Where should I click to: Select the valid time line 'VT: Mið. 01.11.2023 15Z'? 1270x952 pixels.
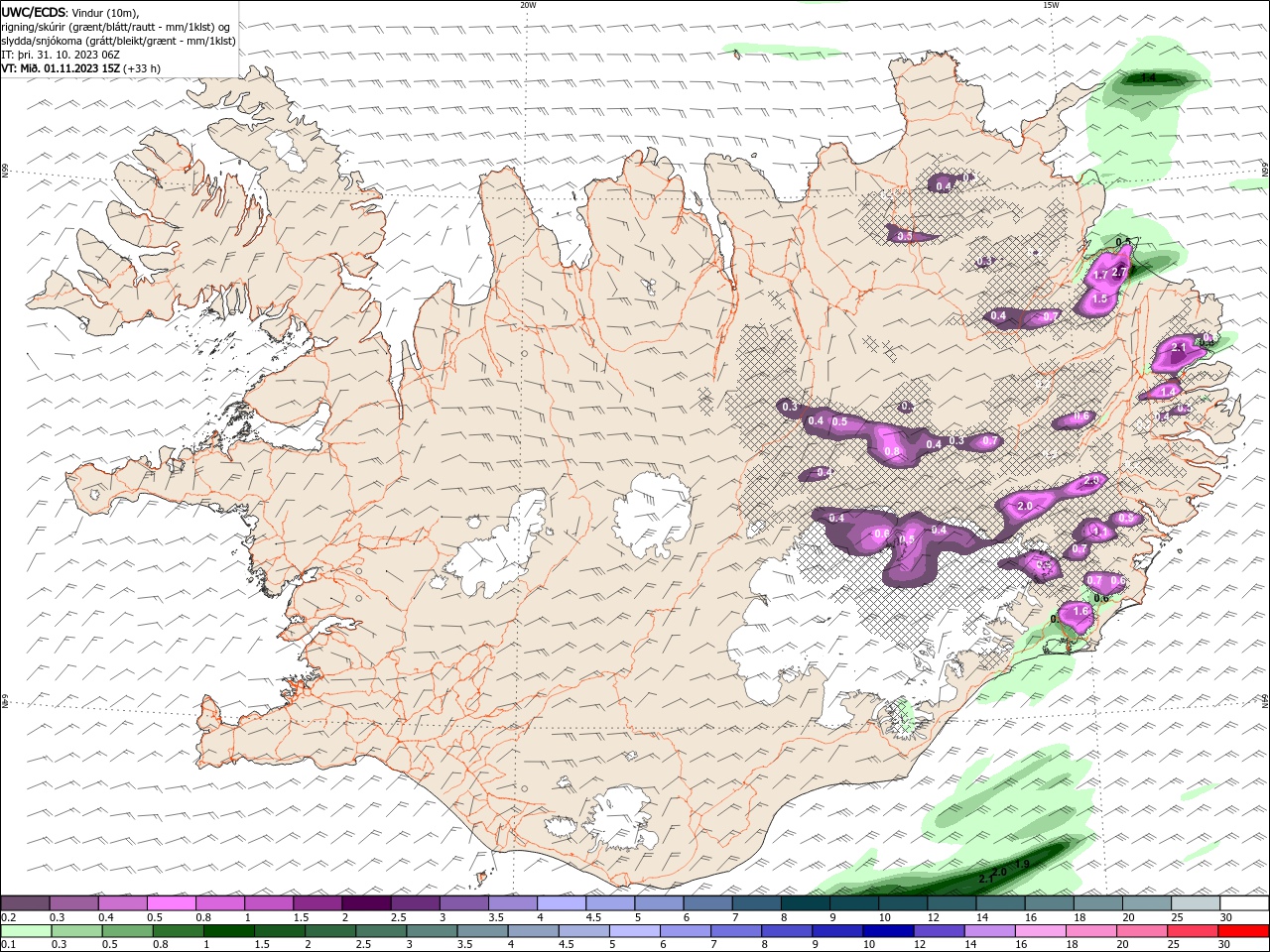point(61,68)
